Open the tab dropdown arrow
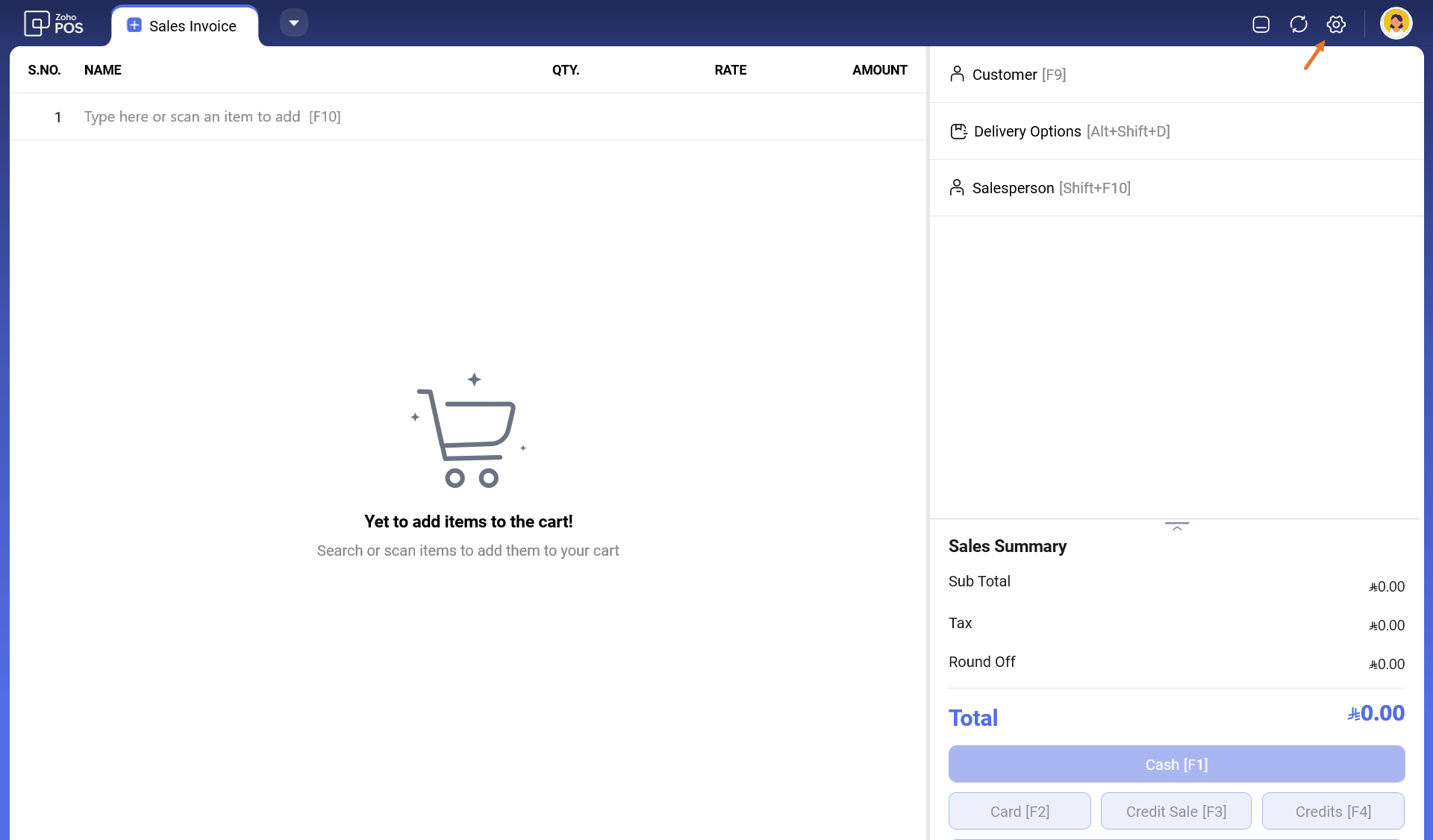1433x840 pixels. click(x=294, y=23)
